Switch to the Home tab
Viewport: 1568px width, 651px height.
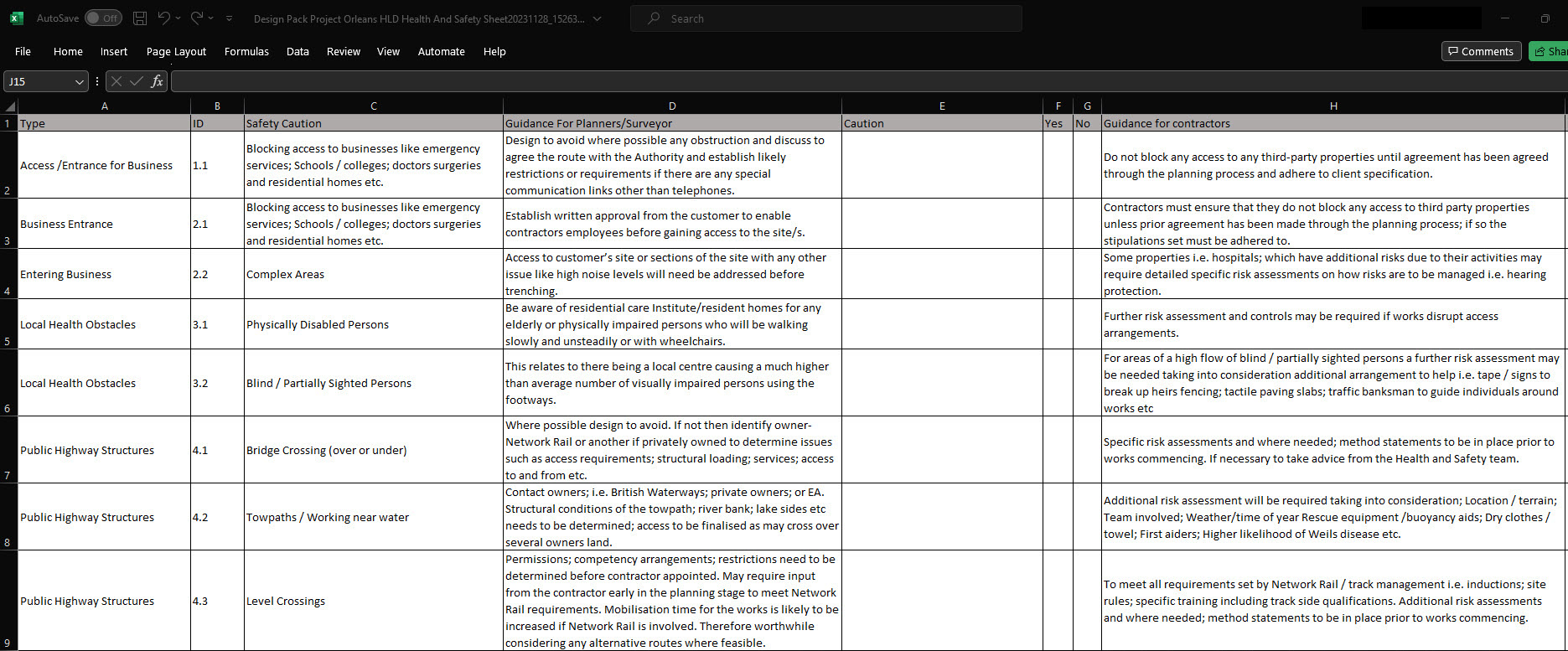click(x=68, y=51)
